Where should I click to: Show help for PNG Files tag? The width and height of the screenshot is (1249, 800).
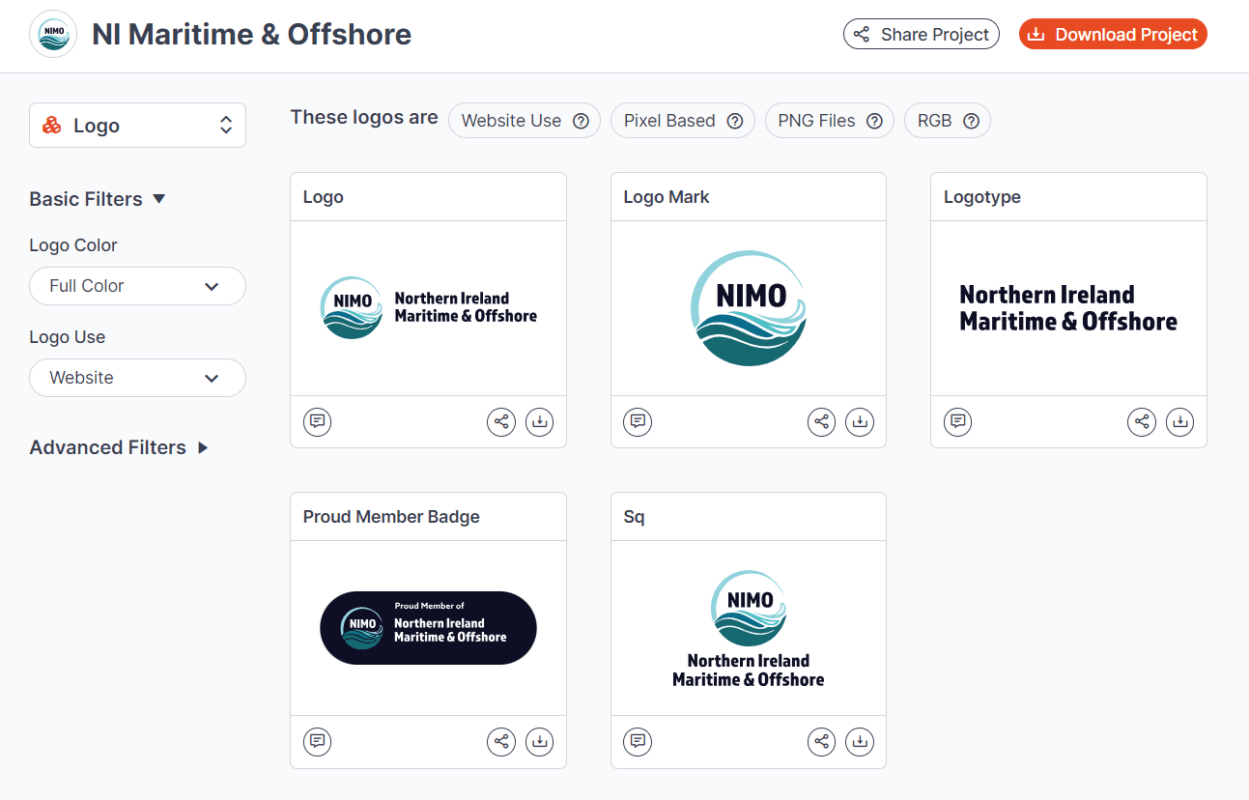[x=874, y=121]
